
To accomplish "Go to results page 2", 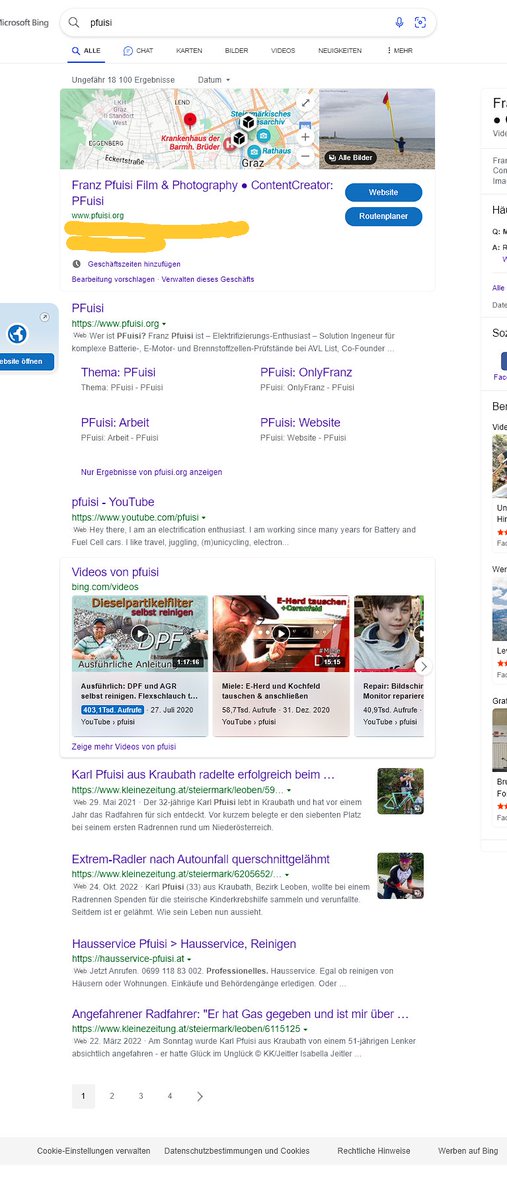I will pos(112,1096).
